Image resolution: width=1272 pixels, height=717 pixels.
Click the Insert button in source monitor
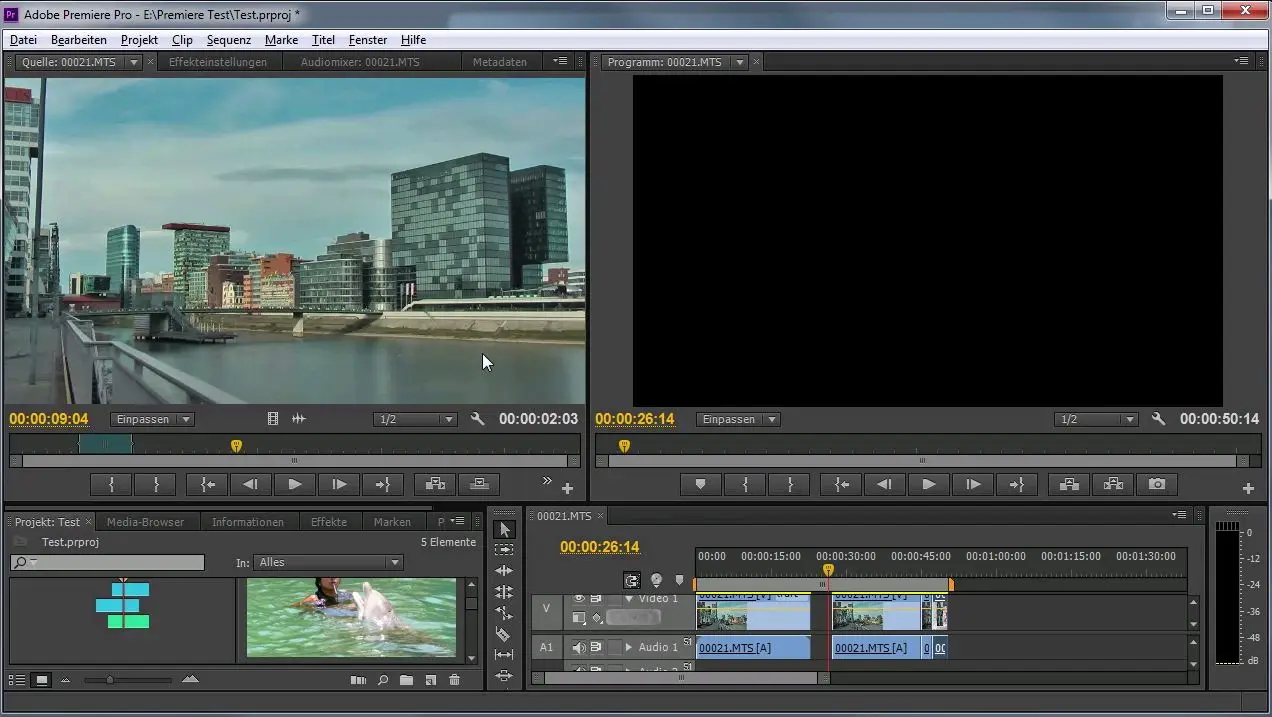point(435,484)
